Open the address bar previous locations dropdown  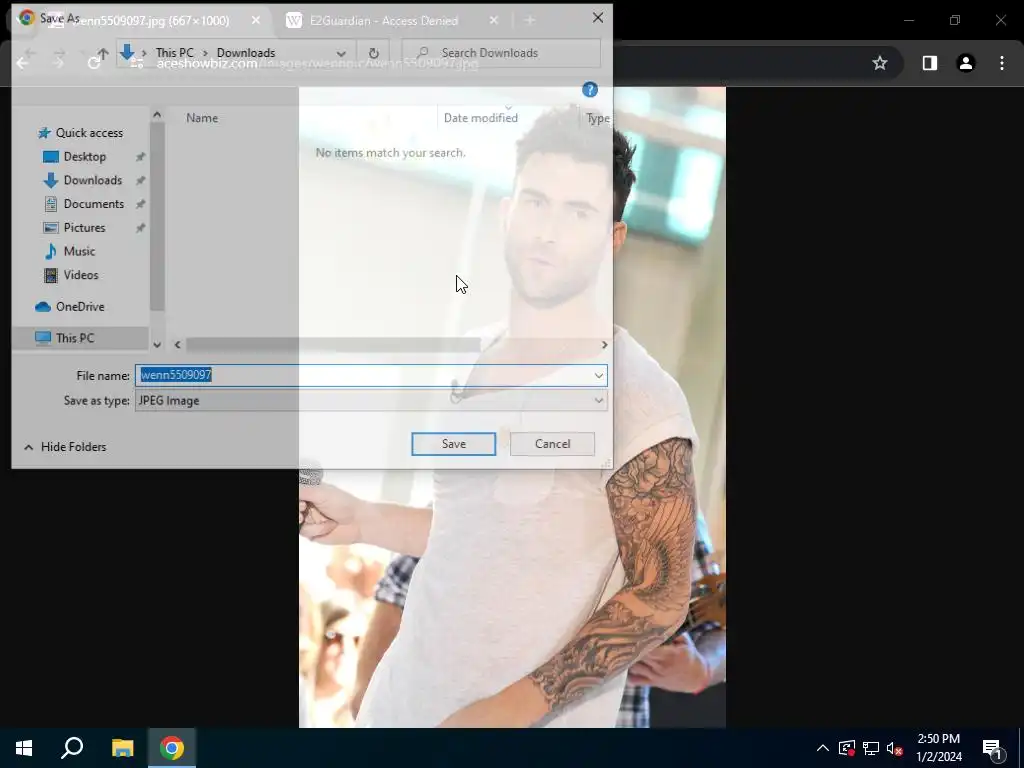tap(341, 53)
